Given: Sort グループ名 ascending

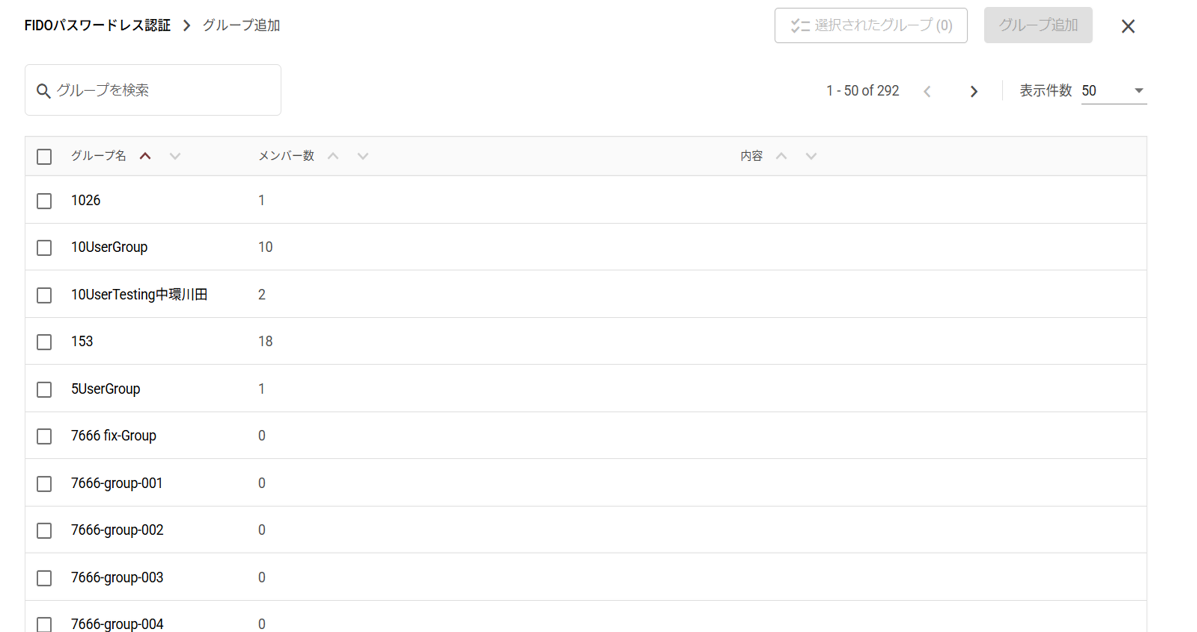Looking at the screenshot, I should 145,156.
